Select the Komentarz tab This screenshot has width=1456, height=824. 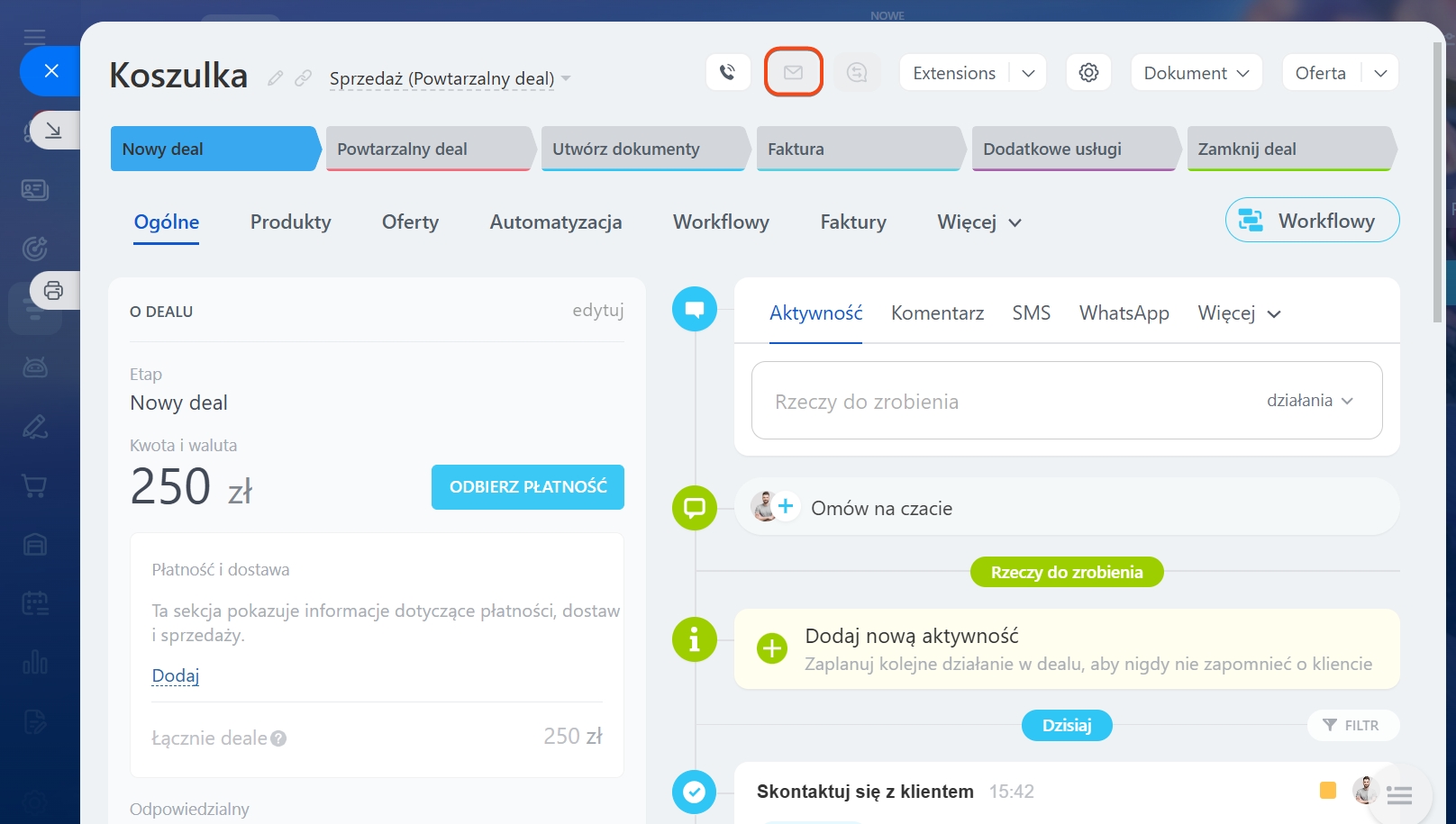[x=937, y=313]
